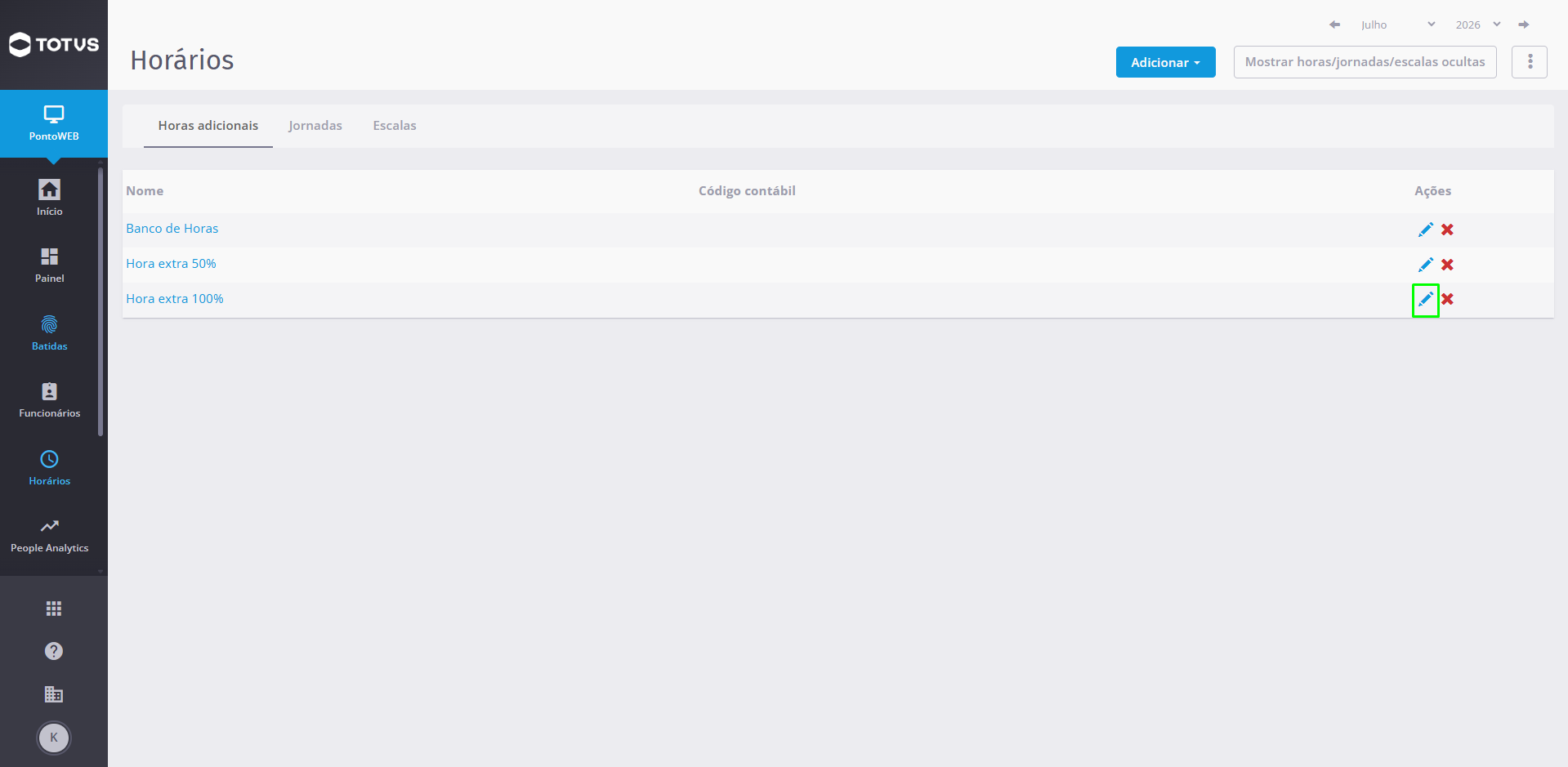Go to previous month arrow
1568x767 pixels.
point(1334,25)
